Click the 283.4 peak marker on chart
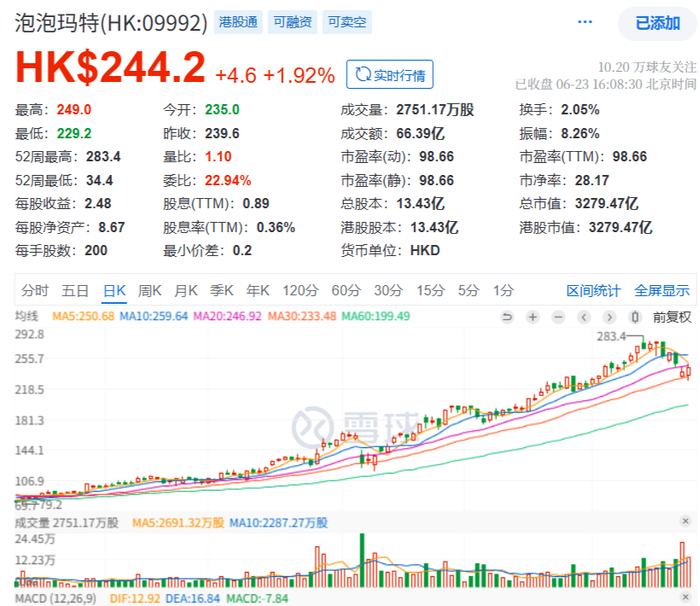 (x=612, y=336)
